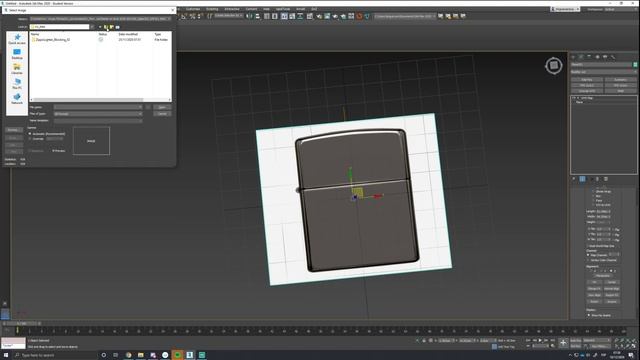
Task: Pin the modifier stack
Action: (x=573, y=179)
